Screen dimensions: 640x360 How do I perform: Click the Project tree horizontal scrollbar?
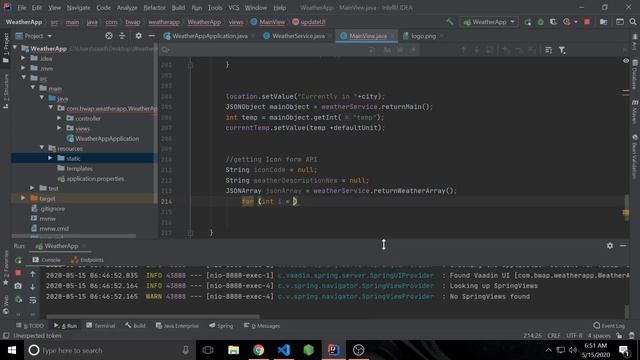[74, 236]
